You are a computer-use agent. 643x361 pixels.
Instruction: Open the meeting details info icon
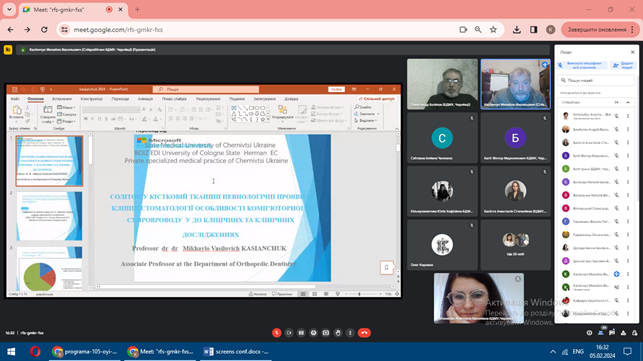click(x=589, y=333)
